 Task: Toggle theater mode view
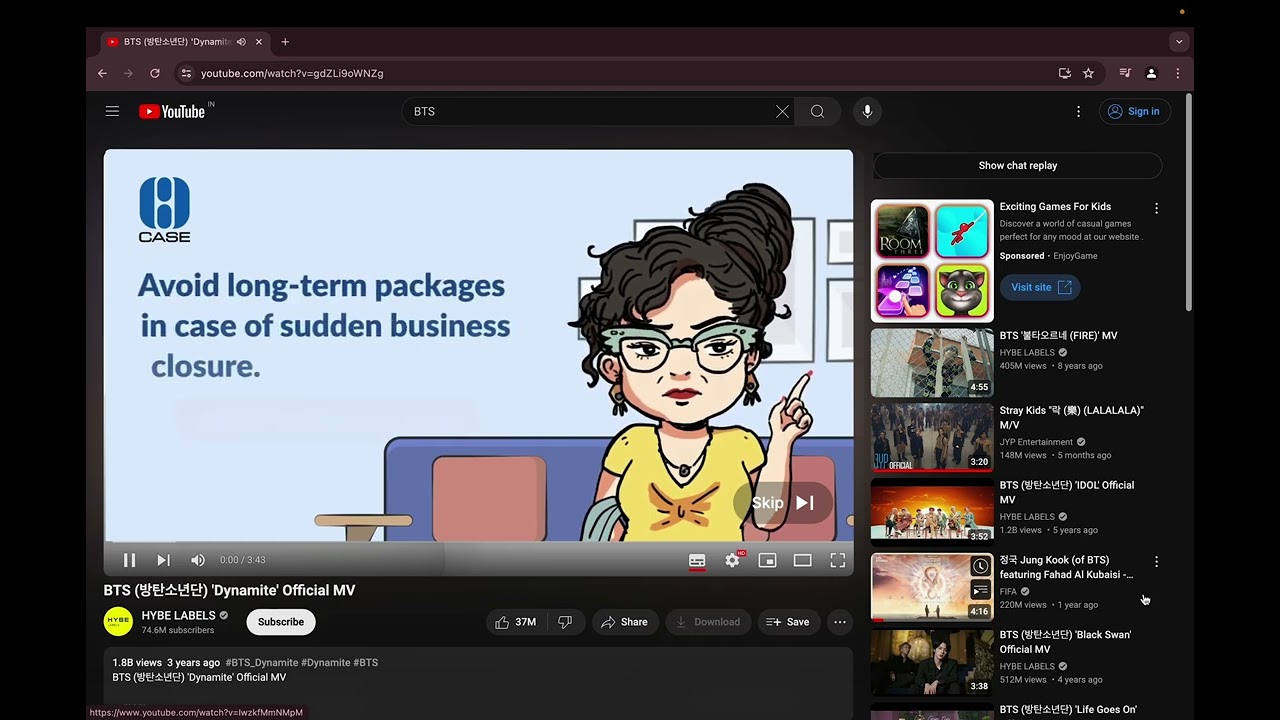click(802, 560)
